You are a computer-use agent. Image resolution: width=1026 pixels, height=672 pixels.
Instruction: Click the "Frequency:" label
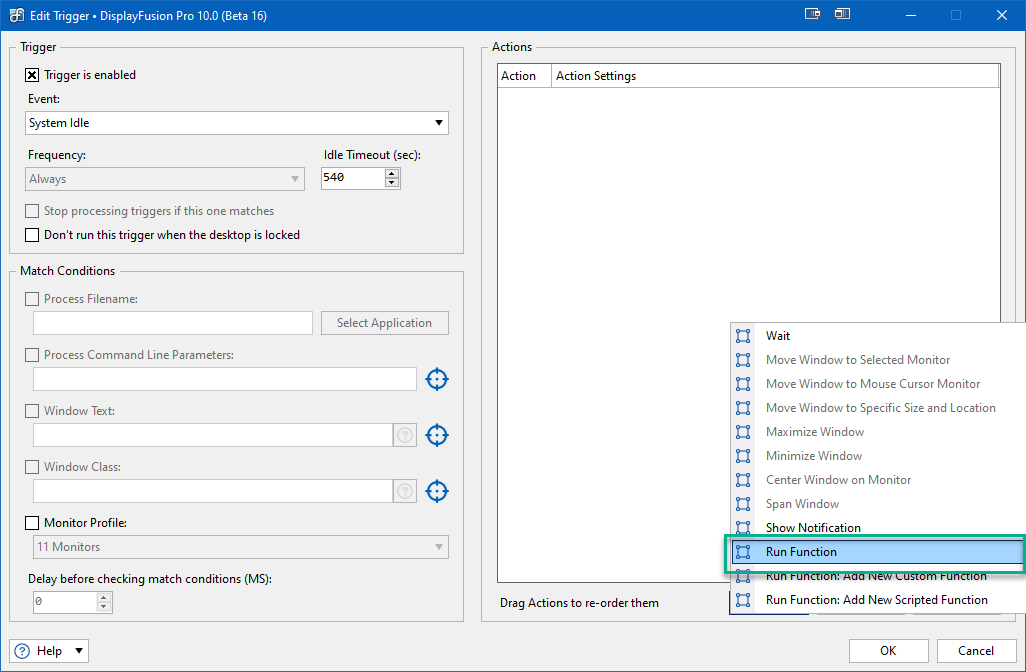(x=57, y=155)
